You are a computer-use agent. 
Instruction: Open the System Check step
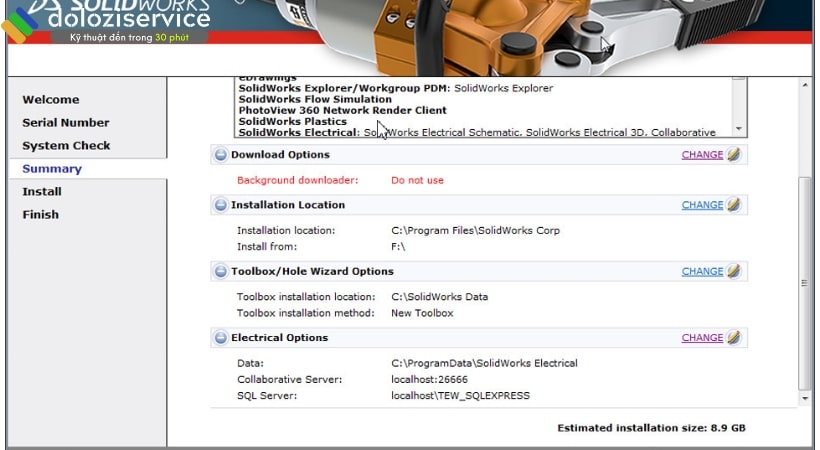pos(66,145)
